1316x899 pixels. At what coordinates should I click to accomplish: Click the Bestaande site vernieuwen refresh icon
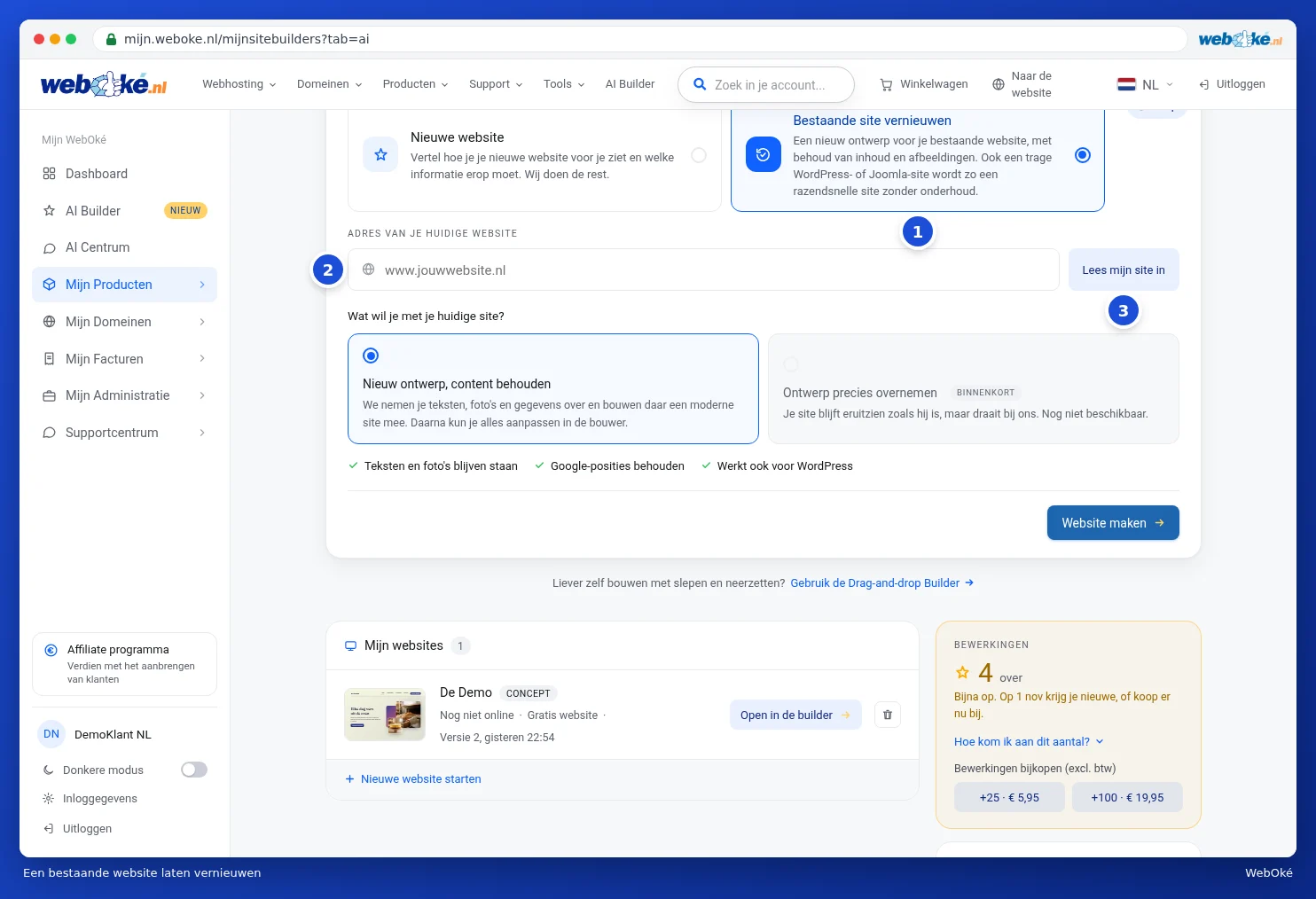pos(764,155)
